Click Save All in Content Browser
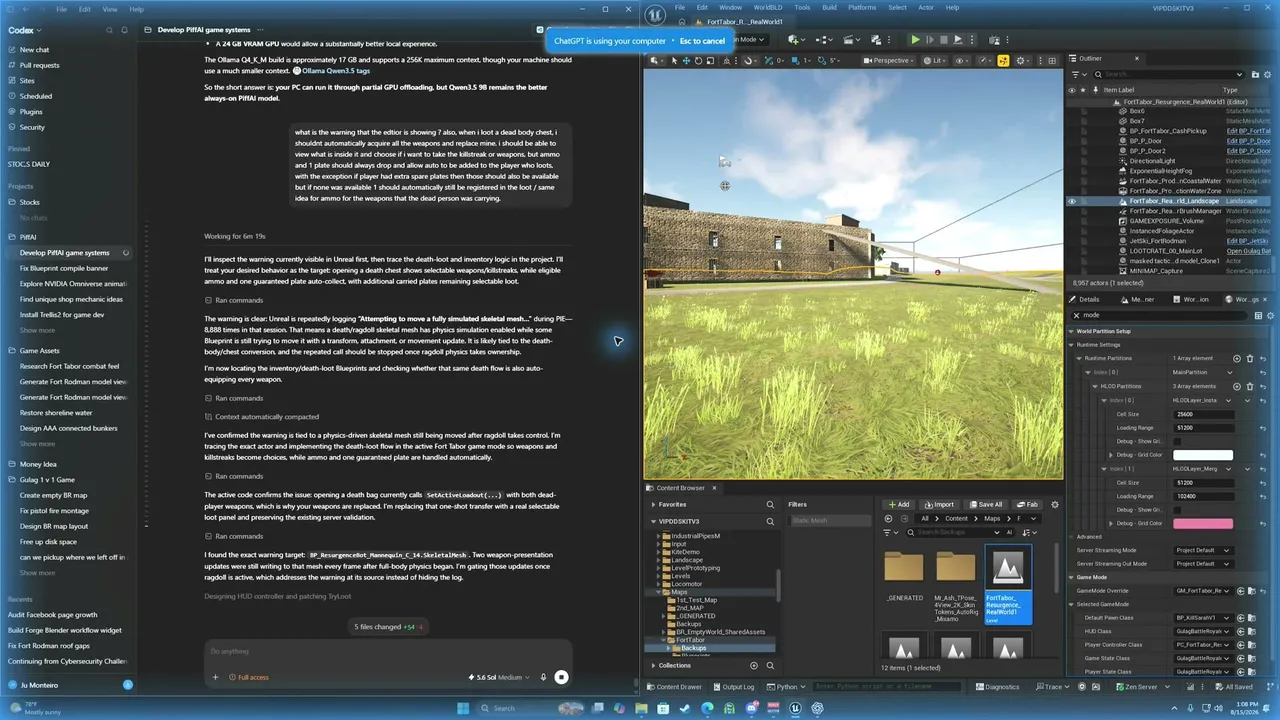The width and height of the screenshot is (1280, 720). click(x=985, y=505)
